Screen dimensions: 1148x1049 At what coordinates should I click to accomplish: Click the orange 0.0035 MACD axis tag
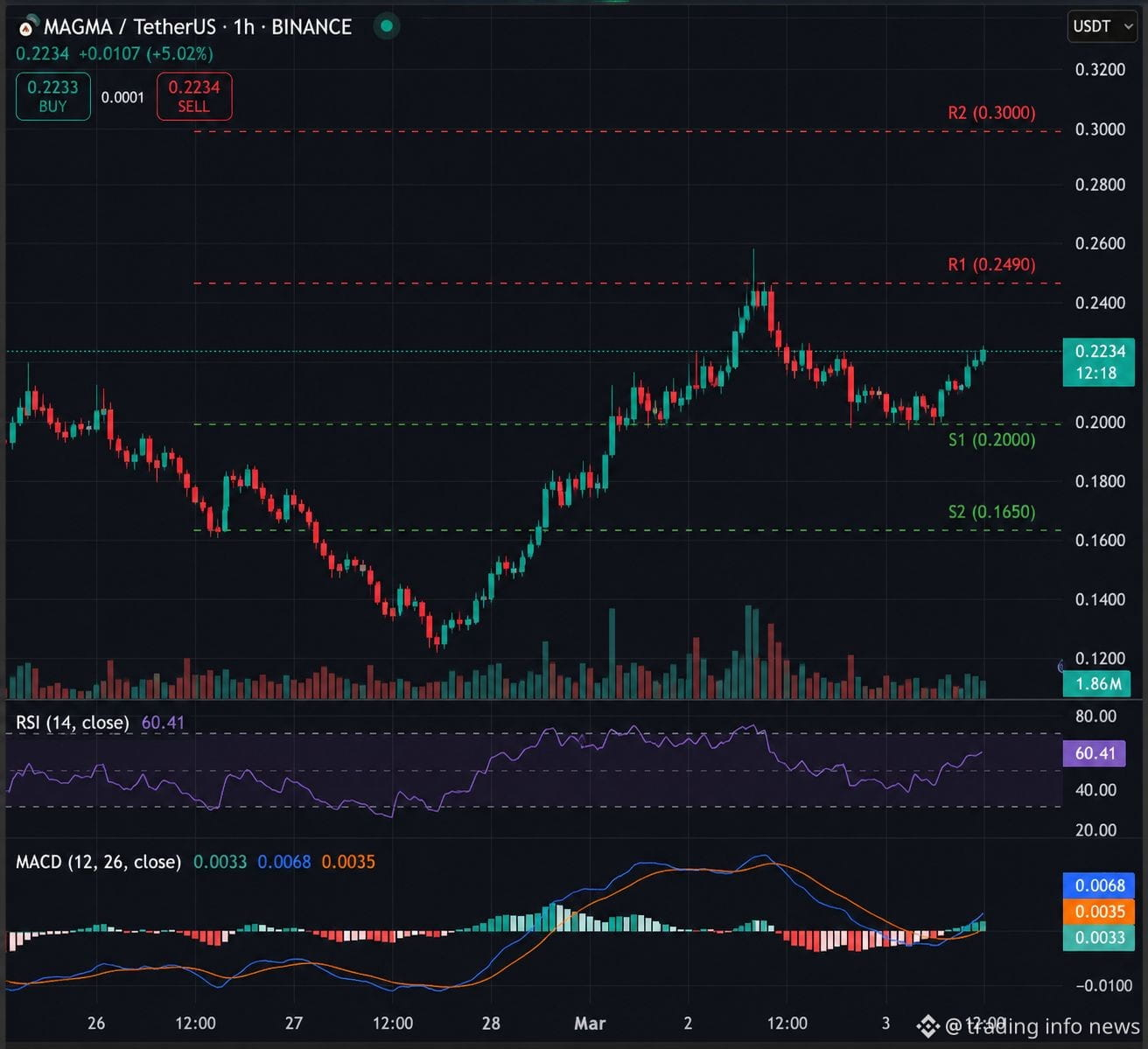pos(1098,912)
